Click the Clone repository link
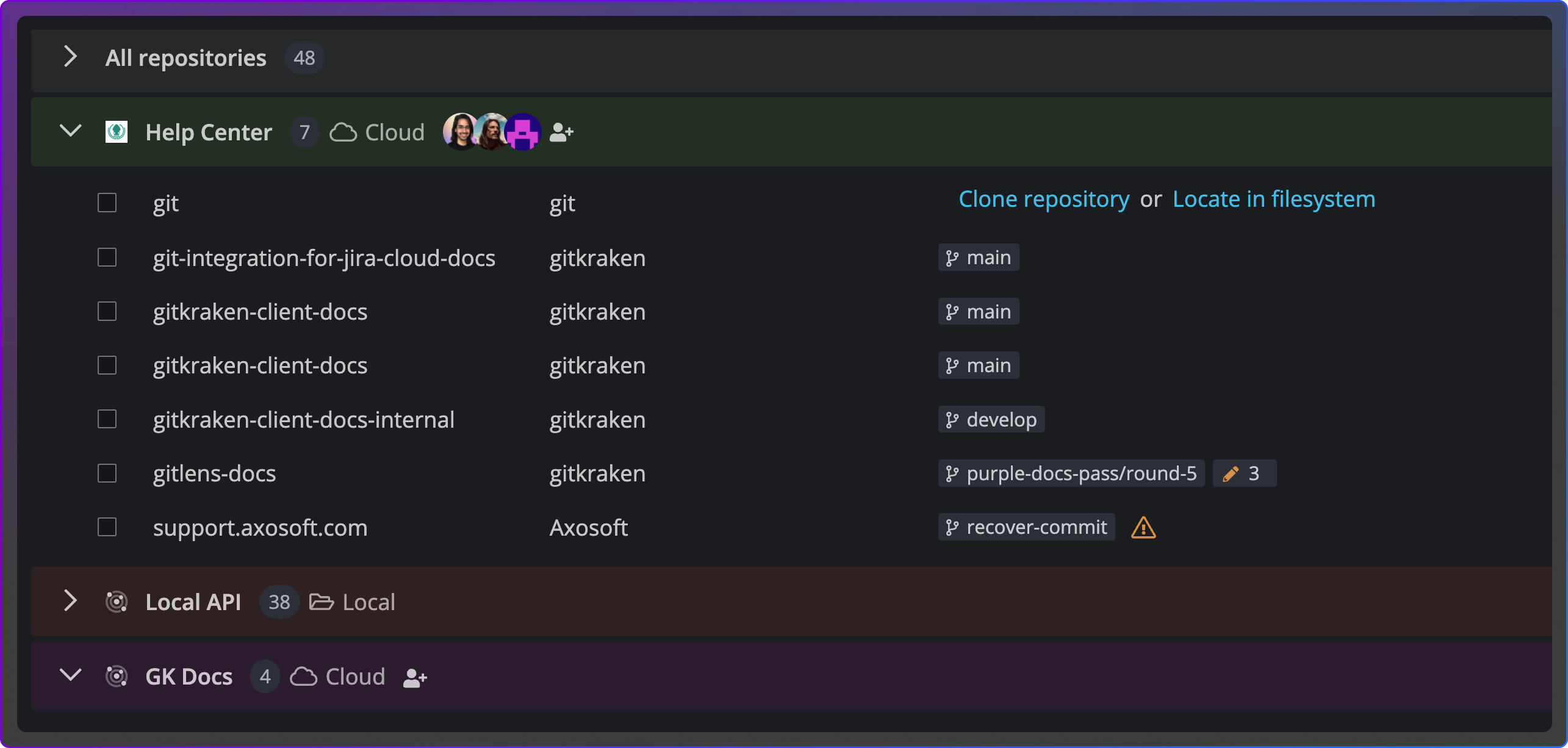Screen dimensions: 1568x748 (x=1043, y=198)
